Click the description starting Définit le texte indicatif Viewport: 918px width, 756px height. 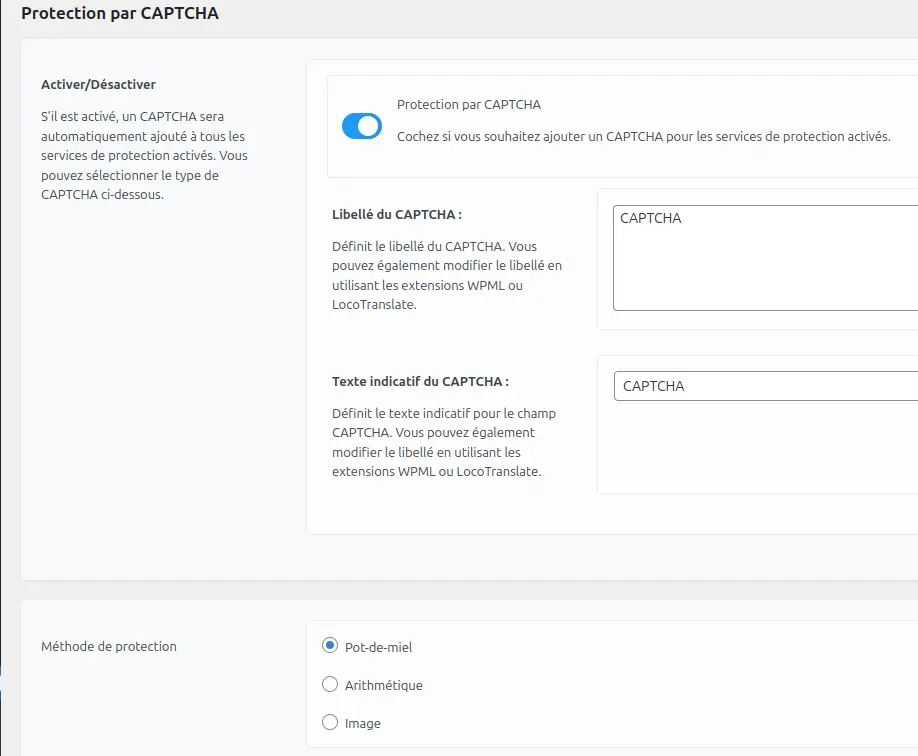[x=444, y=442]
